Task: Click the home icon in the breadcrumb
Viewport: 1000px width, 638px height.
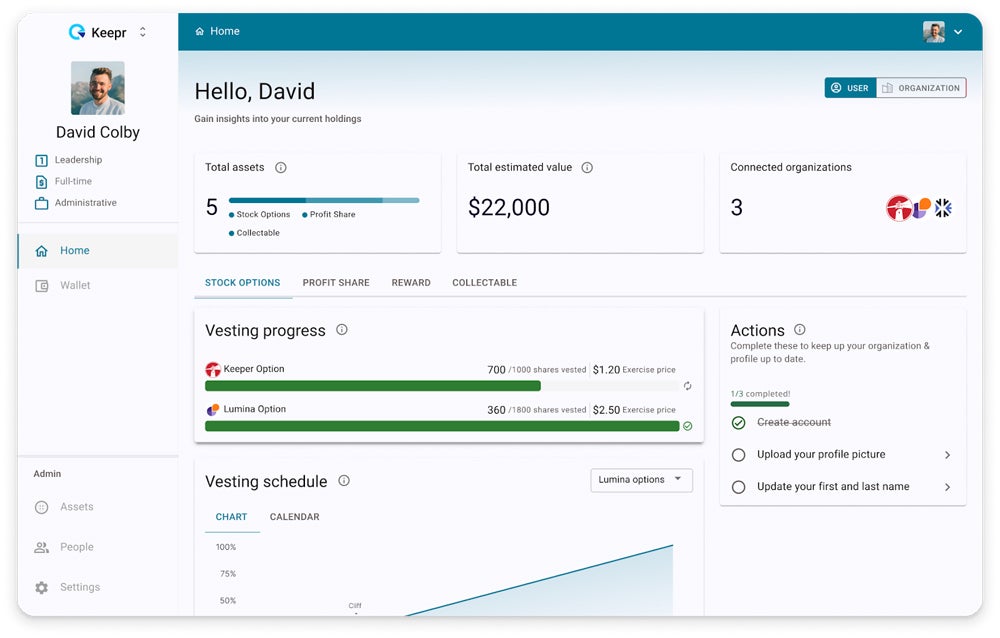Action: click(200, 32)
